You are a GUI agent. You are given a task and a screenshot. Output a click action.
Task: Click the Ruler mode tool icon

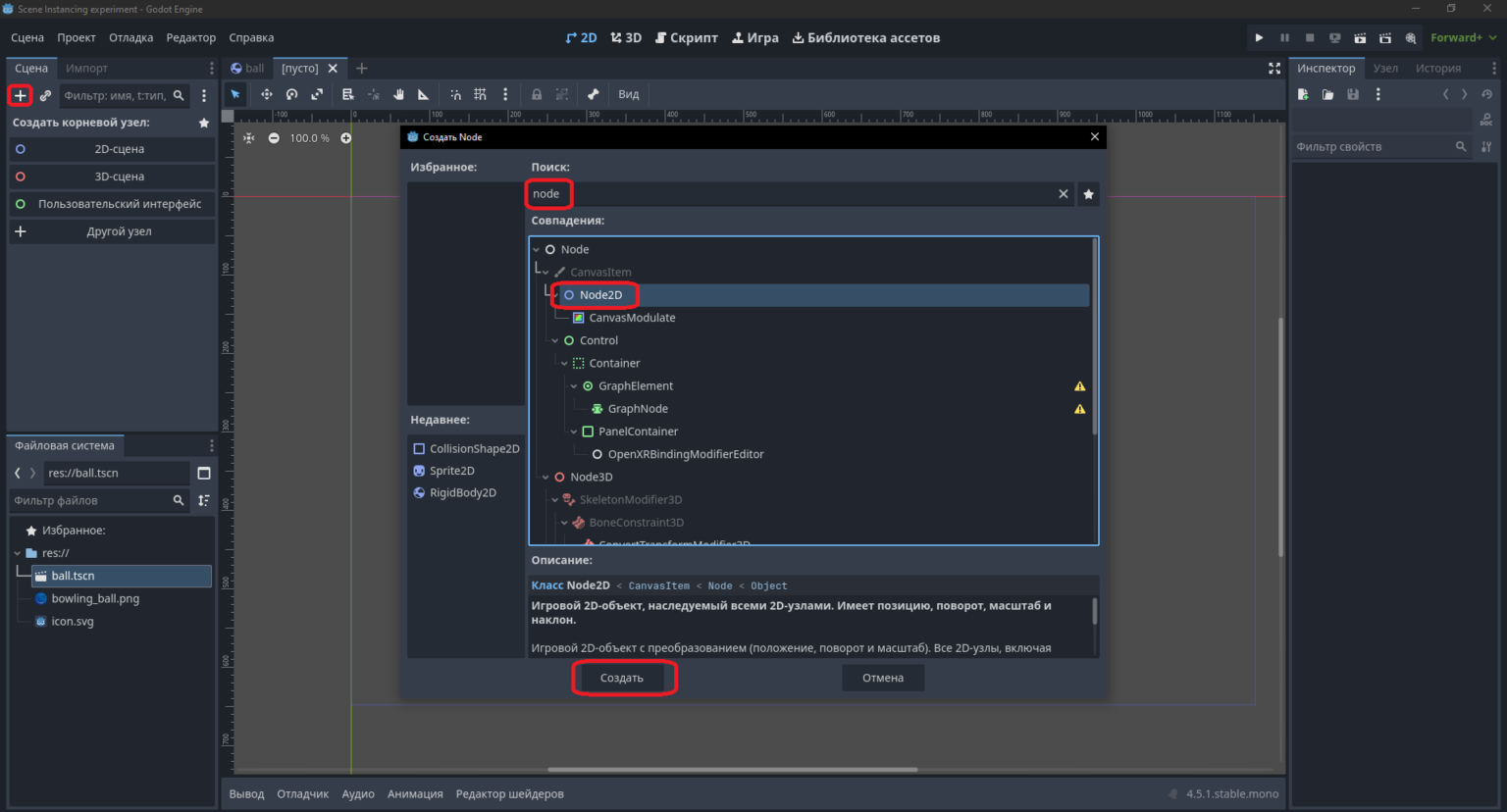tap(423, 94)
